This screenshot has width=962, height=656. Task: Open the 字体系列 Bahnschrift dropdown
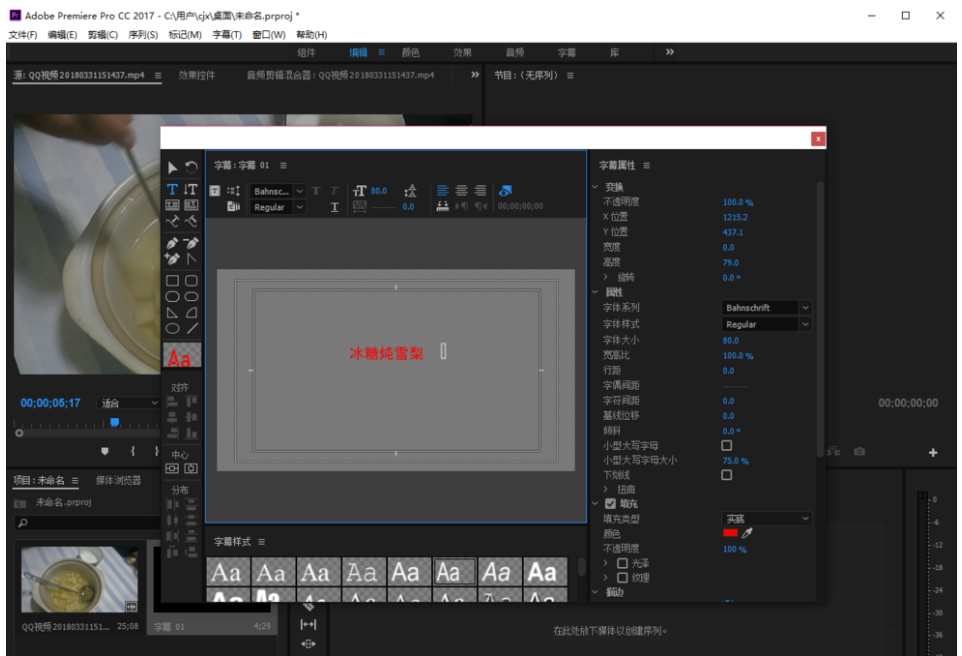point(767,308)
